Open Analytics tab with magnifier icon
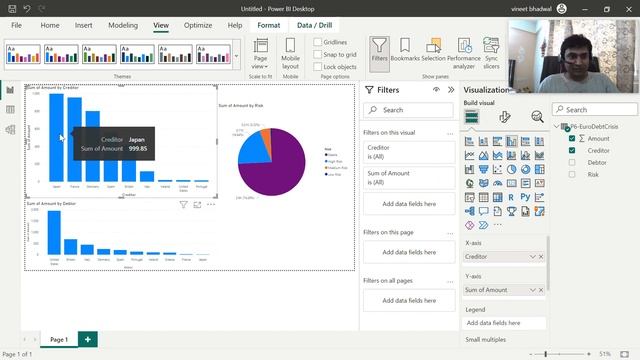 [537, 117]
